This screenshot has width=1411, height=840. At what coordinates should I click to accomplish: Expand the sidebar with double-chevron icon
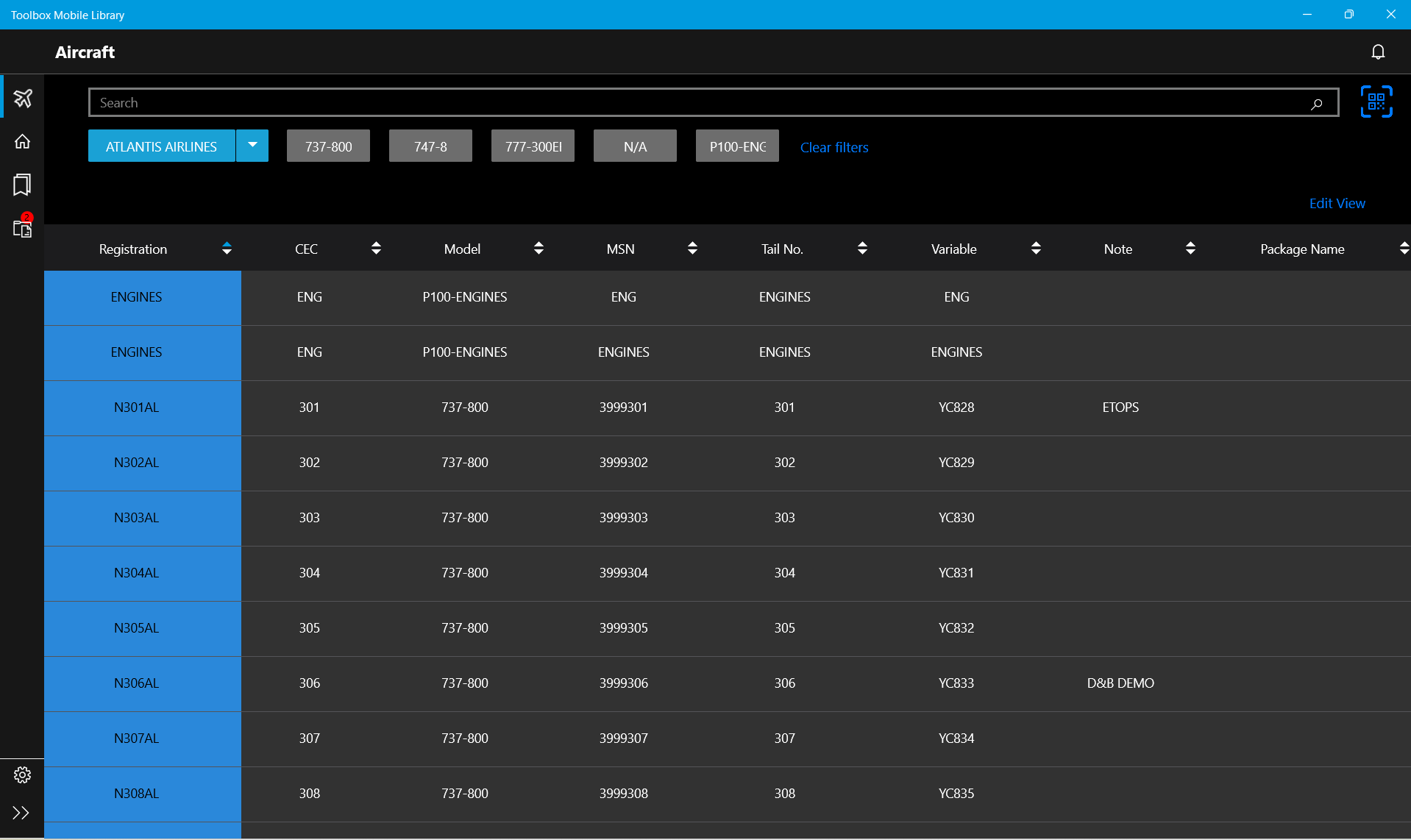(21, 813)
